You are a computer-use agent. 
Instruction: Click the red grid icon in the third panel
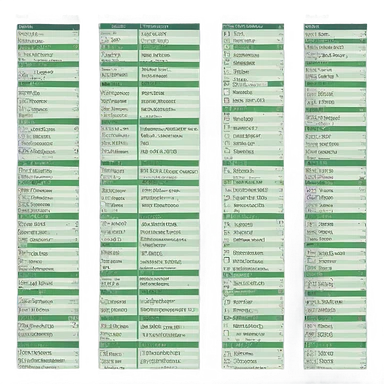[x=227, y=100]
